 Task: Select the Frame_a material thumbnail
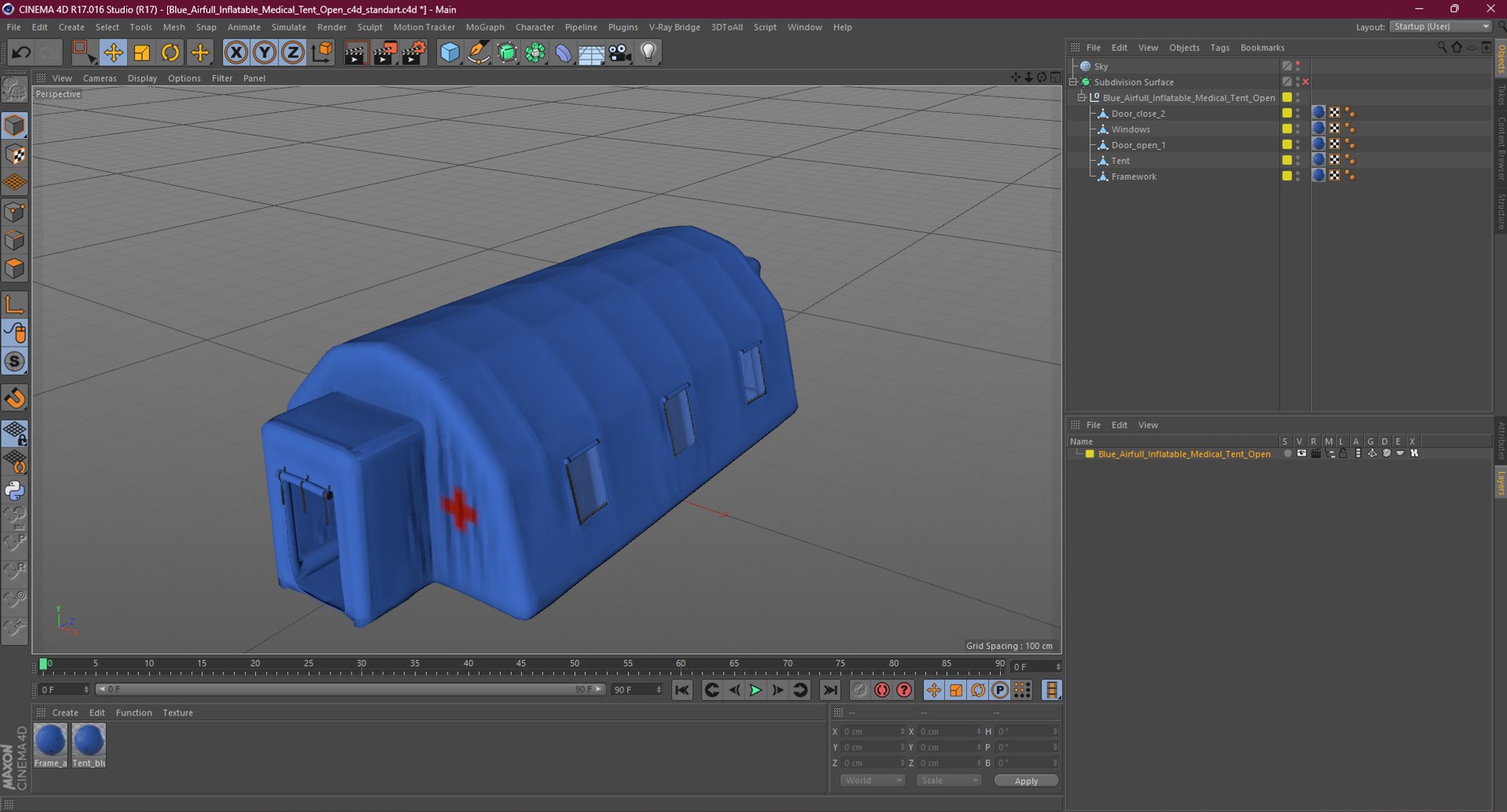(x=50, y=745)
